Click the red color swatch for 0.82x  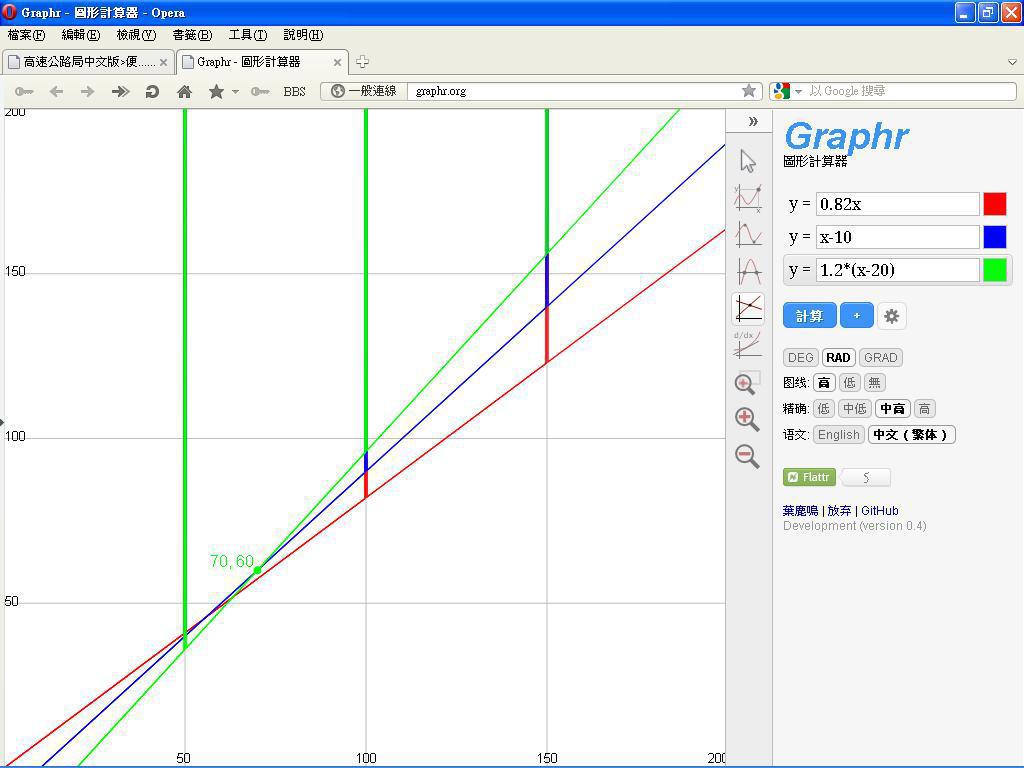994,204
